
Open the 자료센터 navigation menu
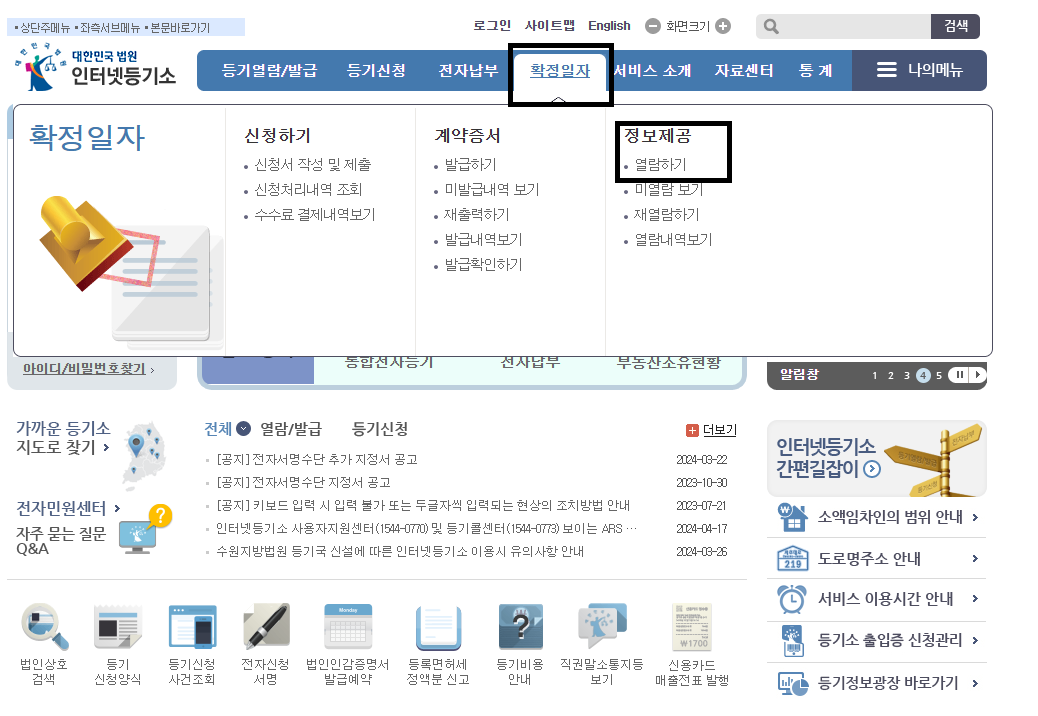point(743,70)
